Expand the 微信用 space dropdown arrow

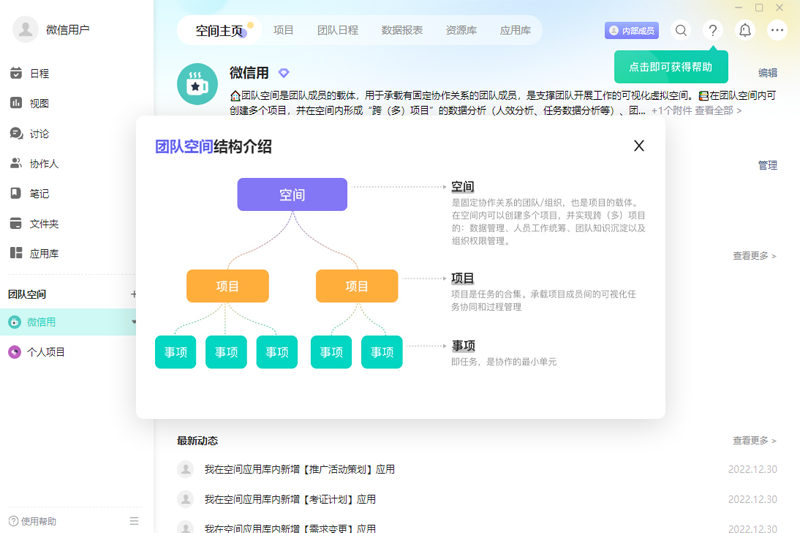pos(134,322)
